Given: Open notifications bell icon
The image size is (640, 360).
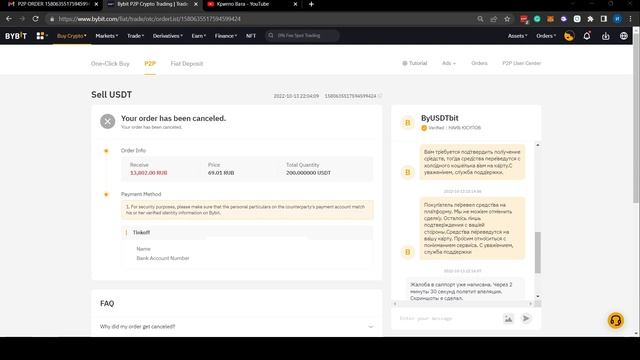Looking at the screenshot, I should [x=587, y=36].
